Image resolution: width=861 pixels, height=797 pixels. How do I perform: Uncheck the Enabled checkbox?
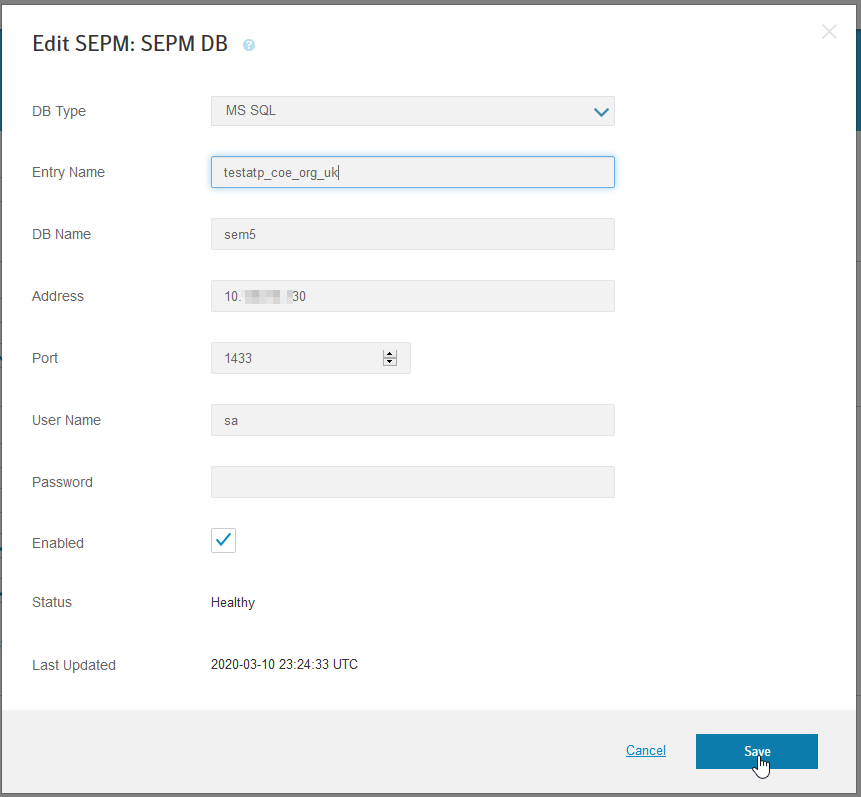(223, 540)
